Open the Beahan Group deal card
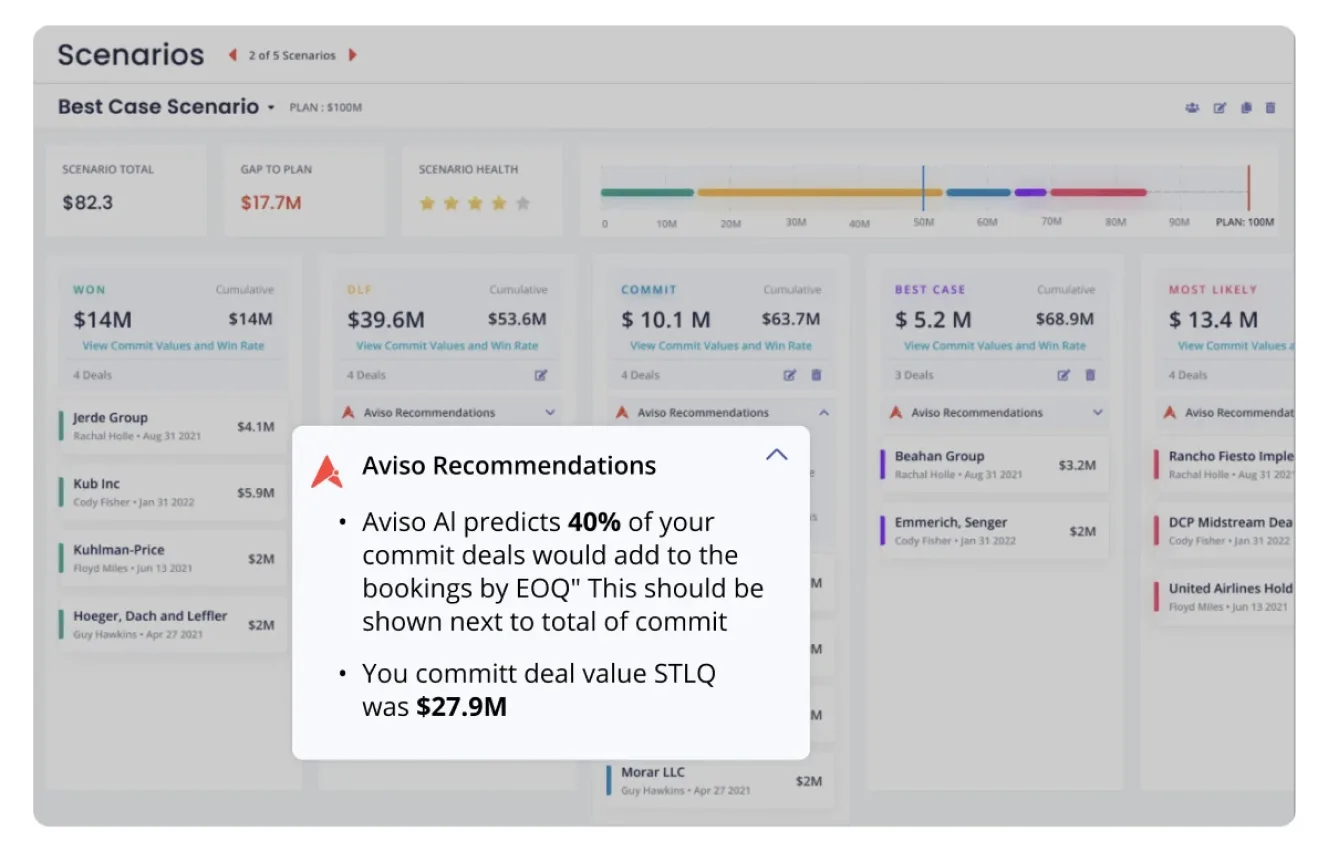 coord(994,465)
